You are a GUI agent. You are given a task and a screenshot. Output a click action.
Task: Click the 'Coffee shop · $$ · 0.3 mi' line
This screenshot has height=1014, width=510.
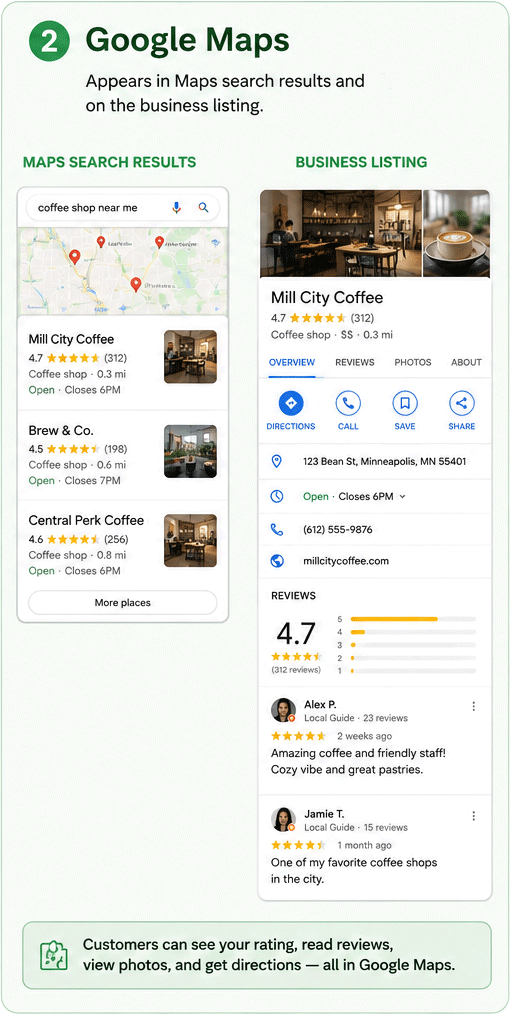coord(332,335)
